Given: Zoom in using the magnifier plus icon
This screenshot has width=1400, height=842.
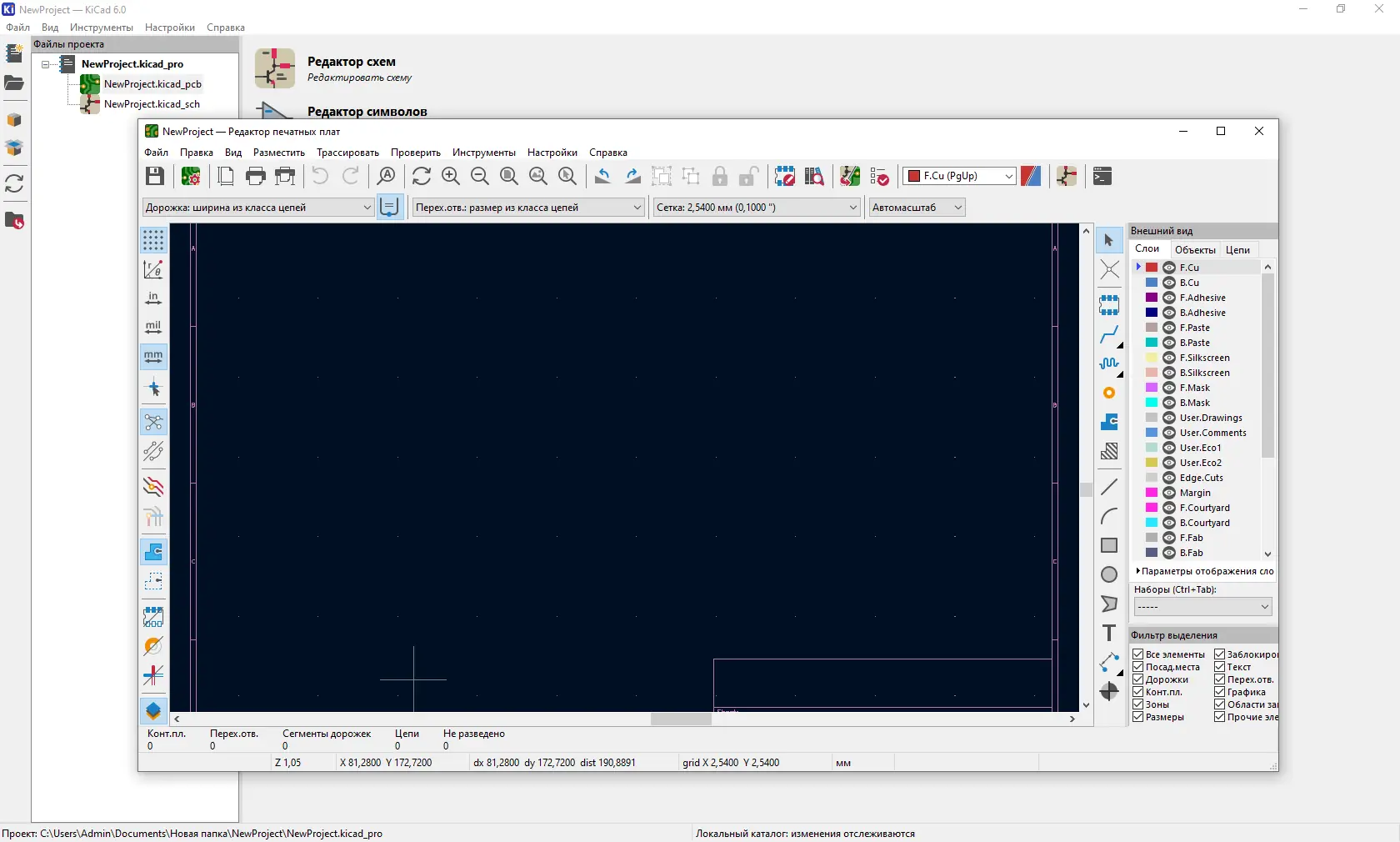Looking at the screenshot, I should (x=451, y=176).
